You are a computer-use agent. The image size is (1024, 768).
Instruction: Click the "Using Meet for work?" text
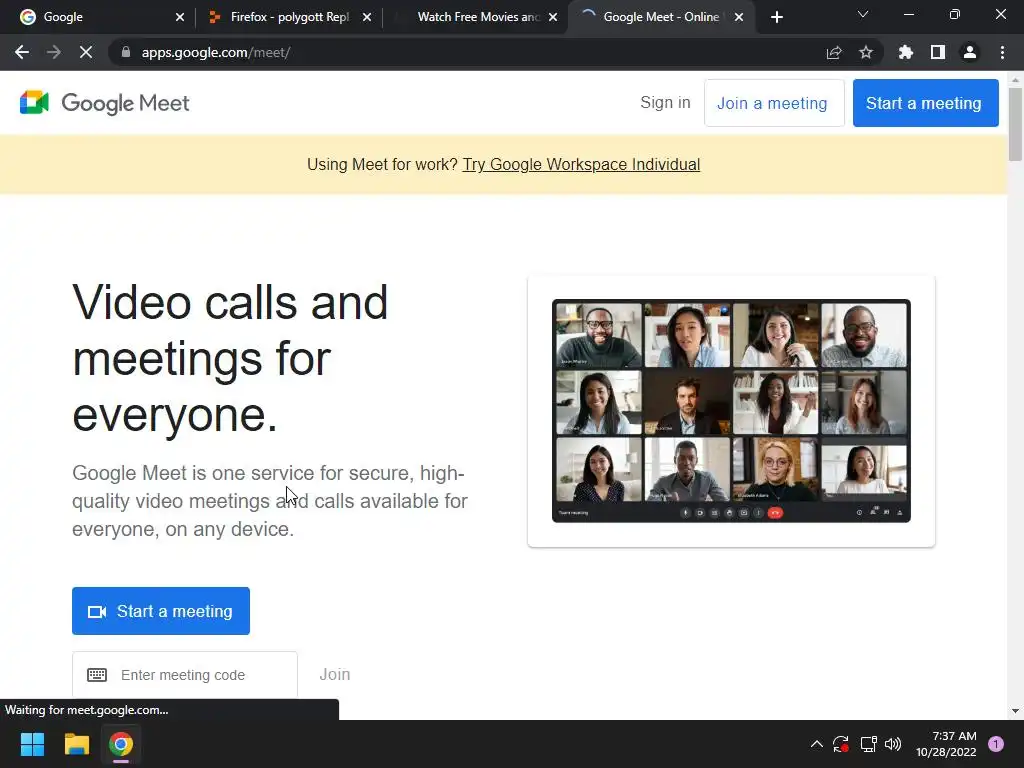pos(382,165)
